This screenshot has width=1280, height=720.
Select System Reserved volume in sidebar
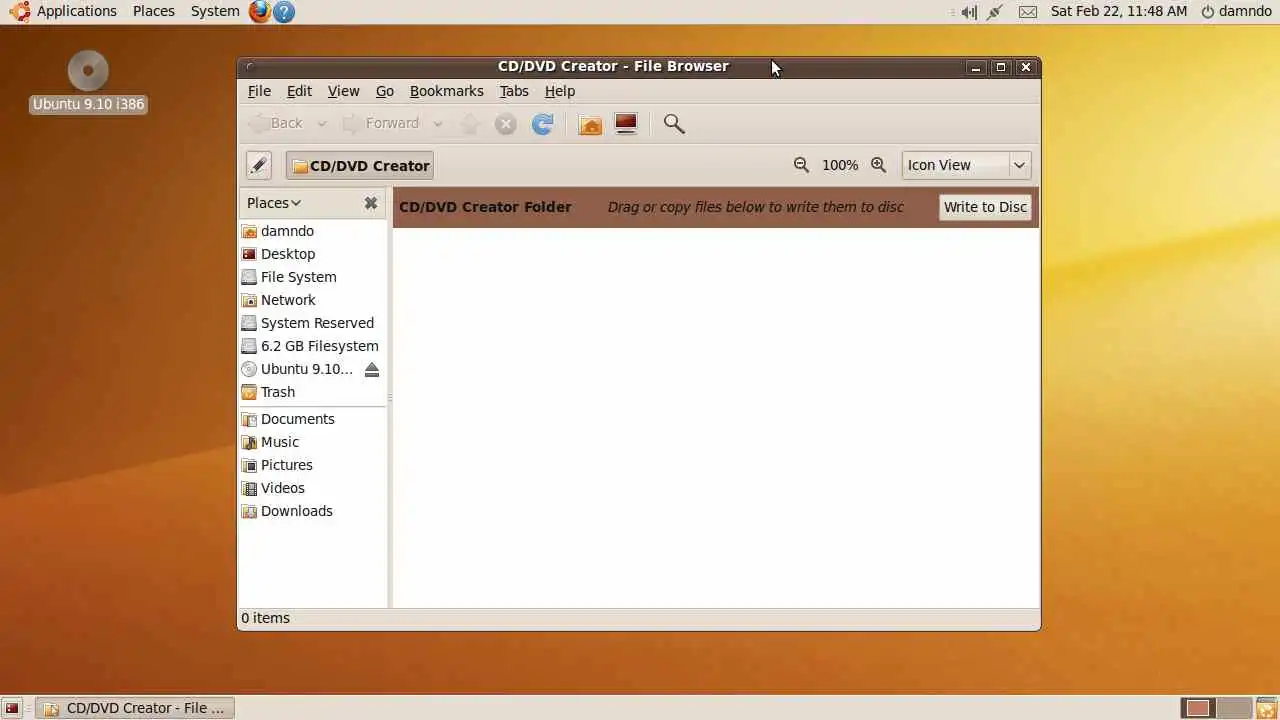point(312,323)
